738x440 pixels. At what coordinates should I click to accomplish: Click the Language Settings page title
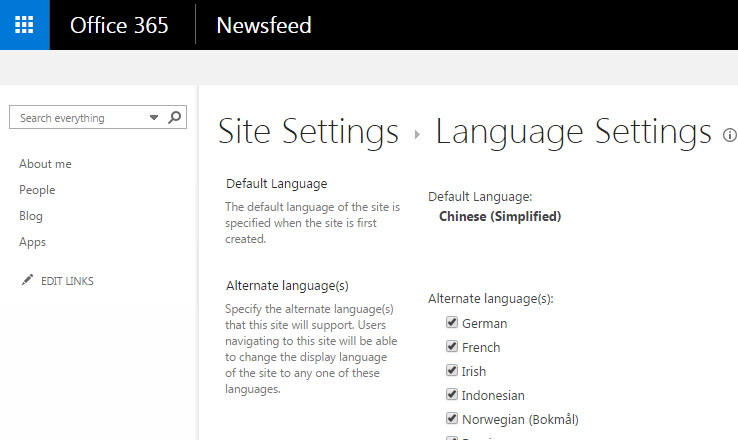(x=573, y=131)
